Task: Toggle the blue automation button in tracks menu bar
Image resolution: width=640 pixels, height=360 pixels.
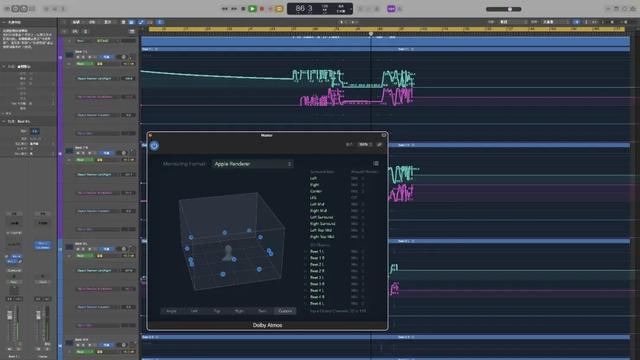Action: coord(141,22)
